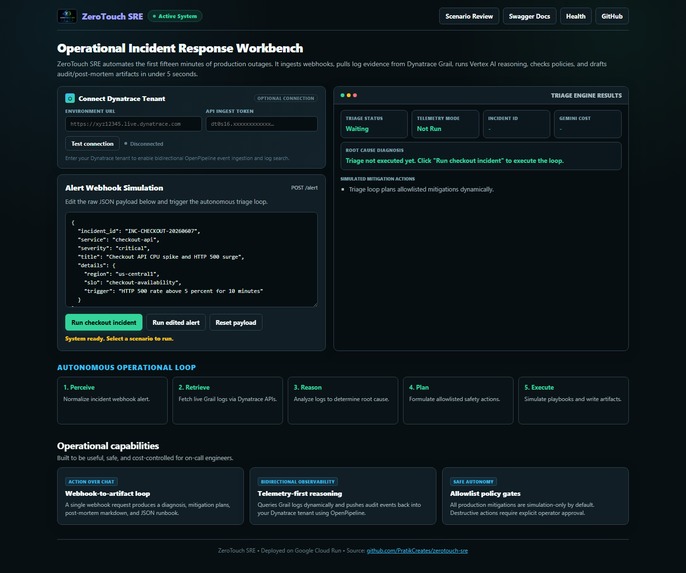Check the Health endpoint button
The width and height of the screenshot is (686, 573).
(576, 16)
